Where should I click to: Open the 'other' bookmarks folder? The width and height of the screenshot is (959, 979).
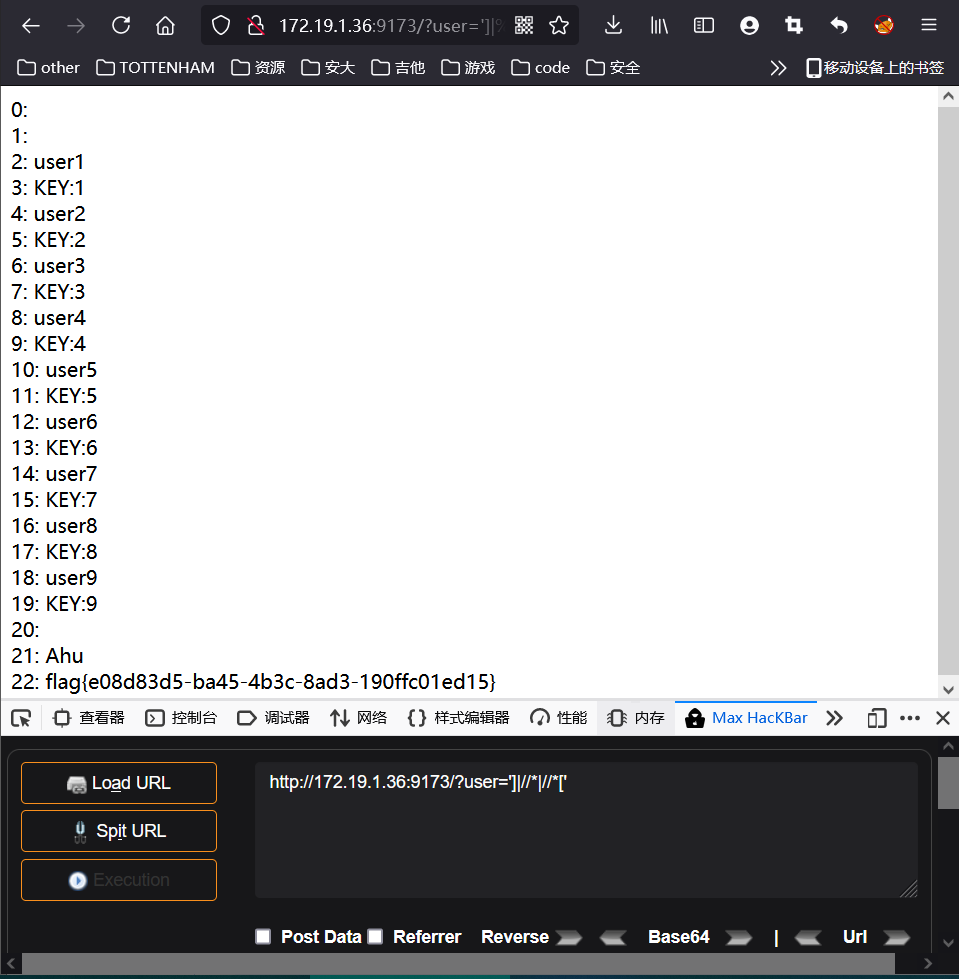click(49, 67)
